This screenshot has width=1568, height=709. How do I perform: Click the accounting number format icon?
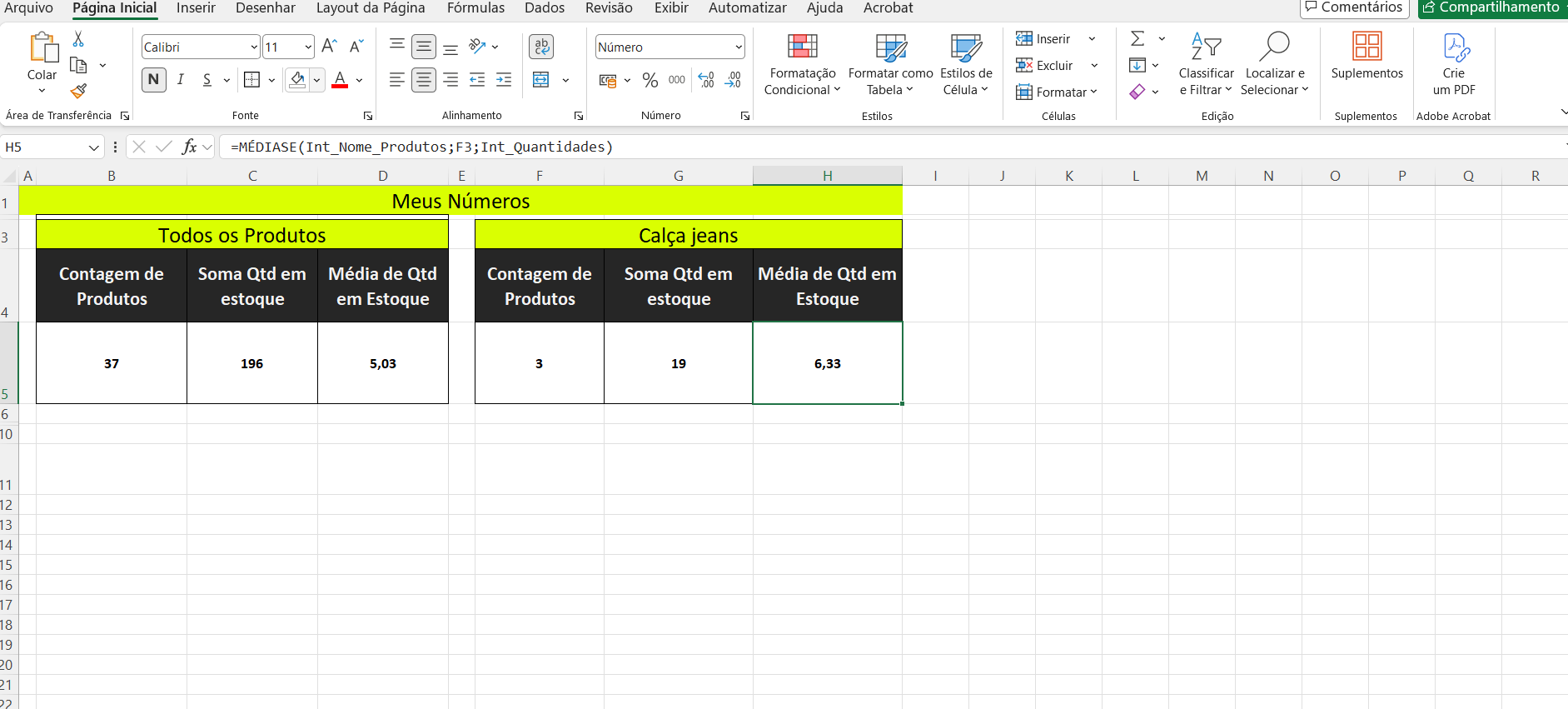608,81
